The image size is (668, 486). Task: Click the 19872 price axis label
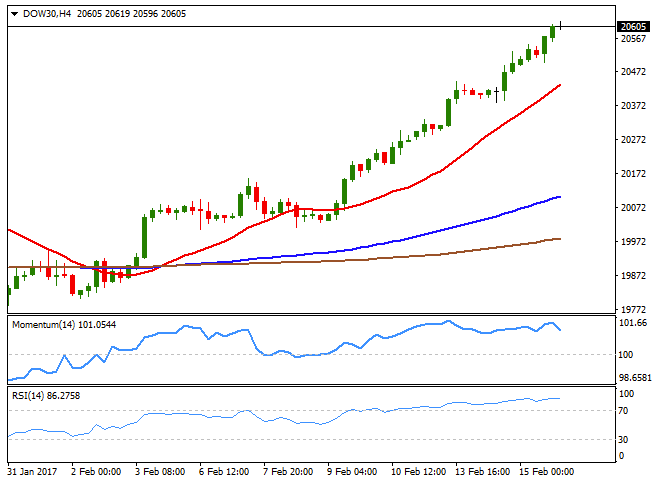tap(633, 276)
